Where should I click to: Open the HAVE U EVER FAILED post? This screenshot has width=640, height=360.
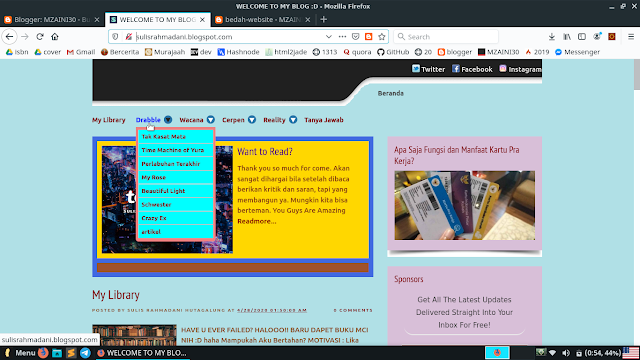275,335
